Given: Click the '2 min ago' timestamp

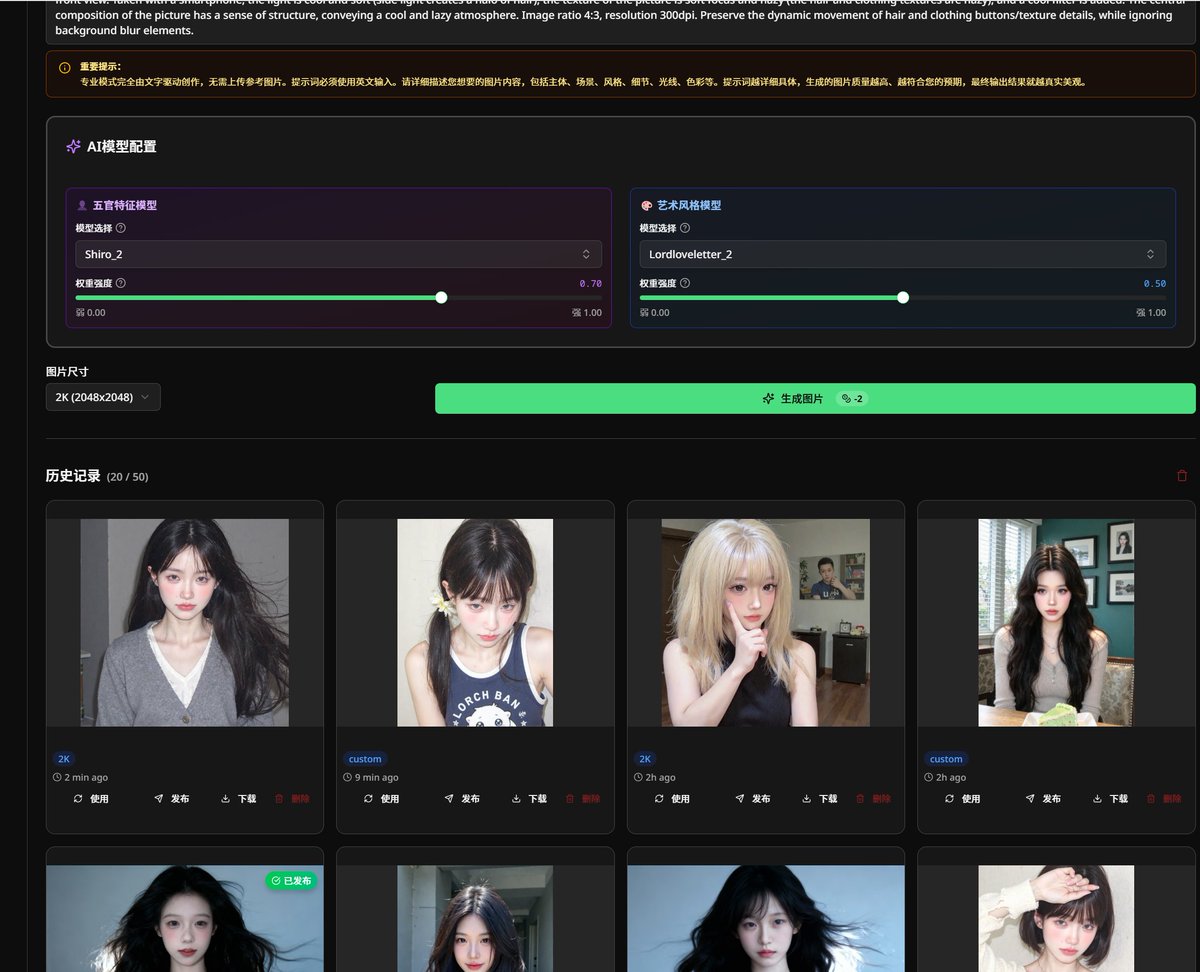Looking at the screenshot, I should 86,777.
